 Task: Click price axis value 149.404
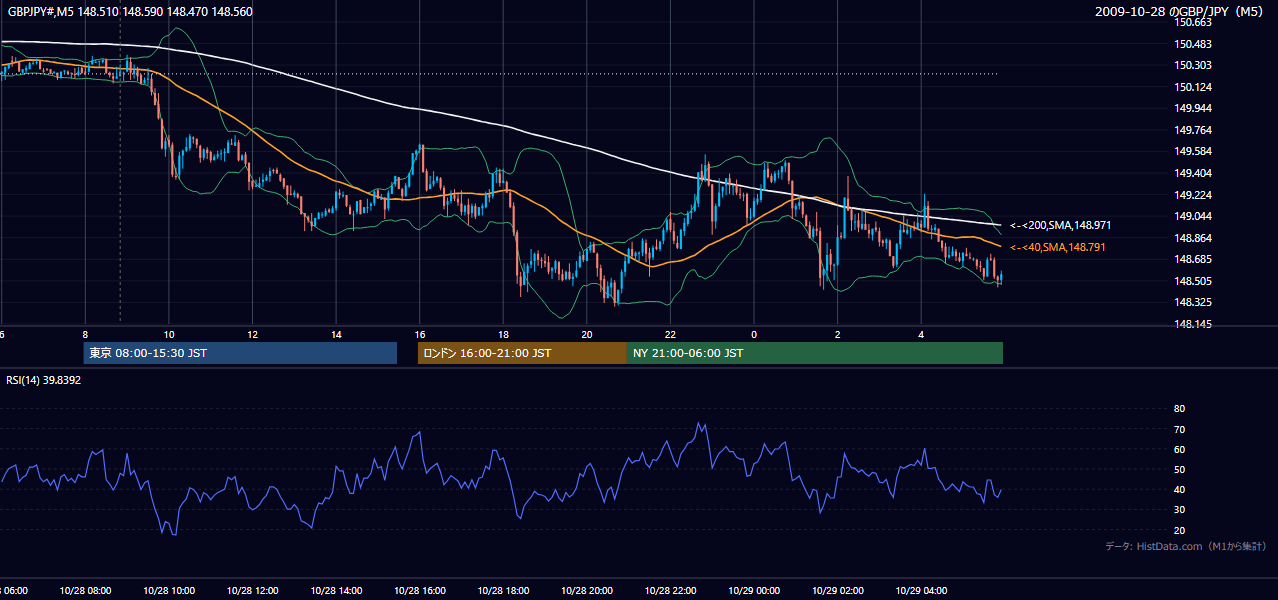pyautogui.click(x=1194, y=173)
